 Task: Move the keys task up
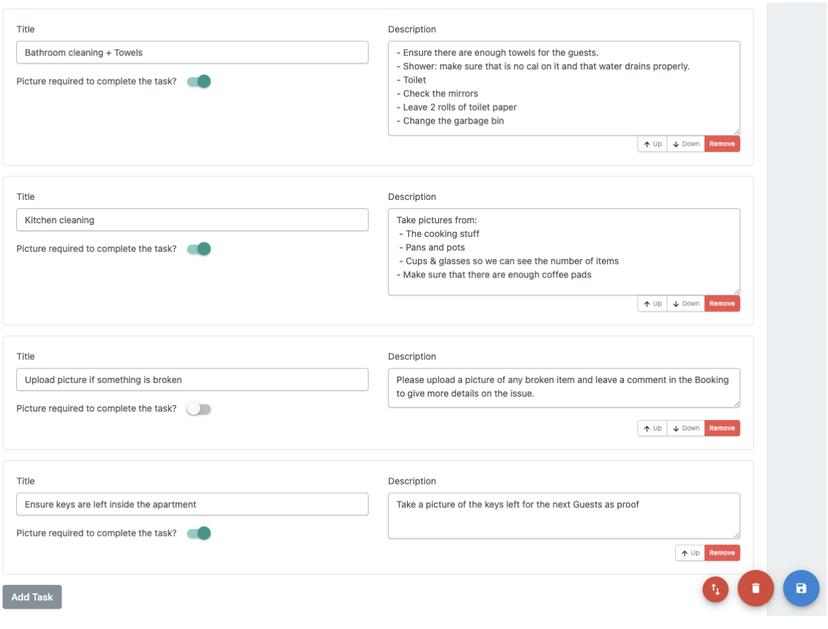[x=690, y=553]
